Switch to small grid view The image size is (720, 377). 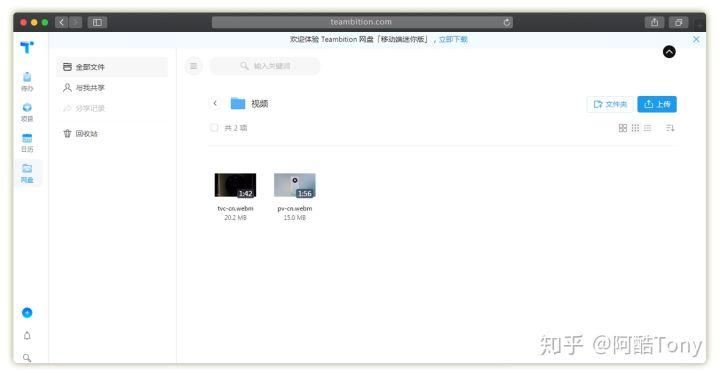(635, 128)
